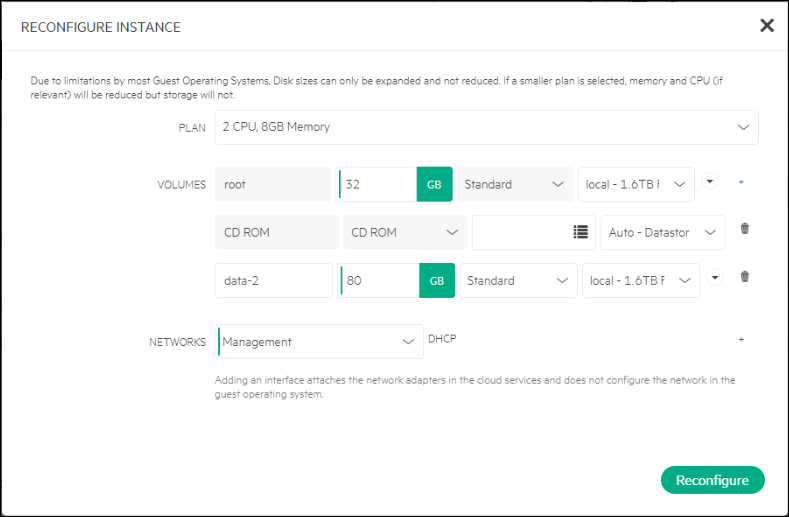Open the CD ROM type dropdown

click(x=405, y=233)
